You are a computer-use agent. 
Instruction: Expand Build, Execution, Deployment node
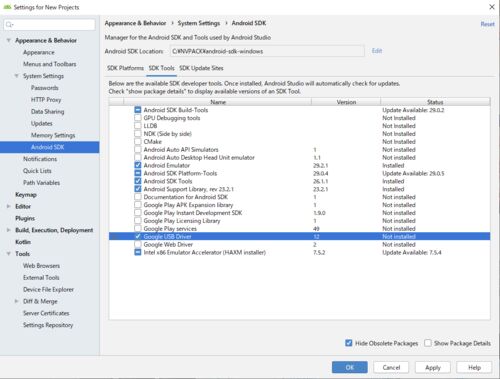coord(9,230)
